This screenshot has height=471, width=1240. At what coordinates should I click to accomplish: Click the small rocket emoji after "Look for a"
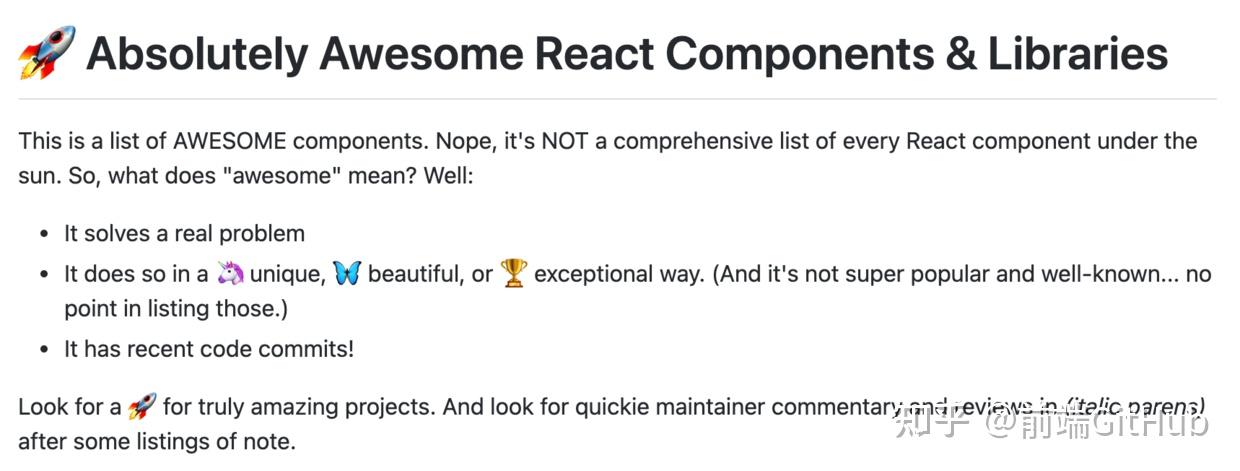[x=142, y=407]
